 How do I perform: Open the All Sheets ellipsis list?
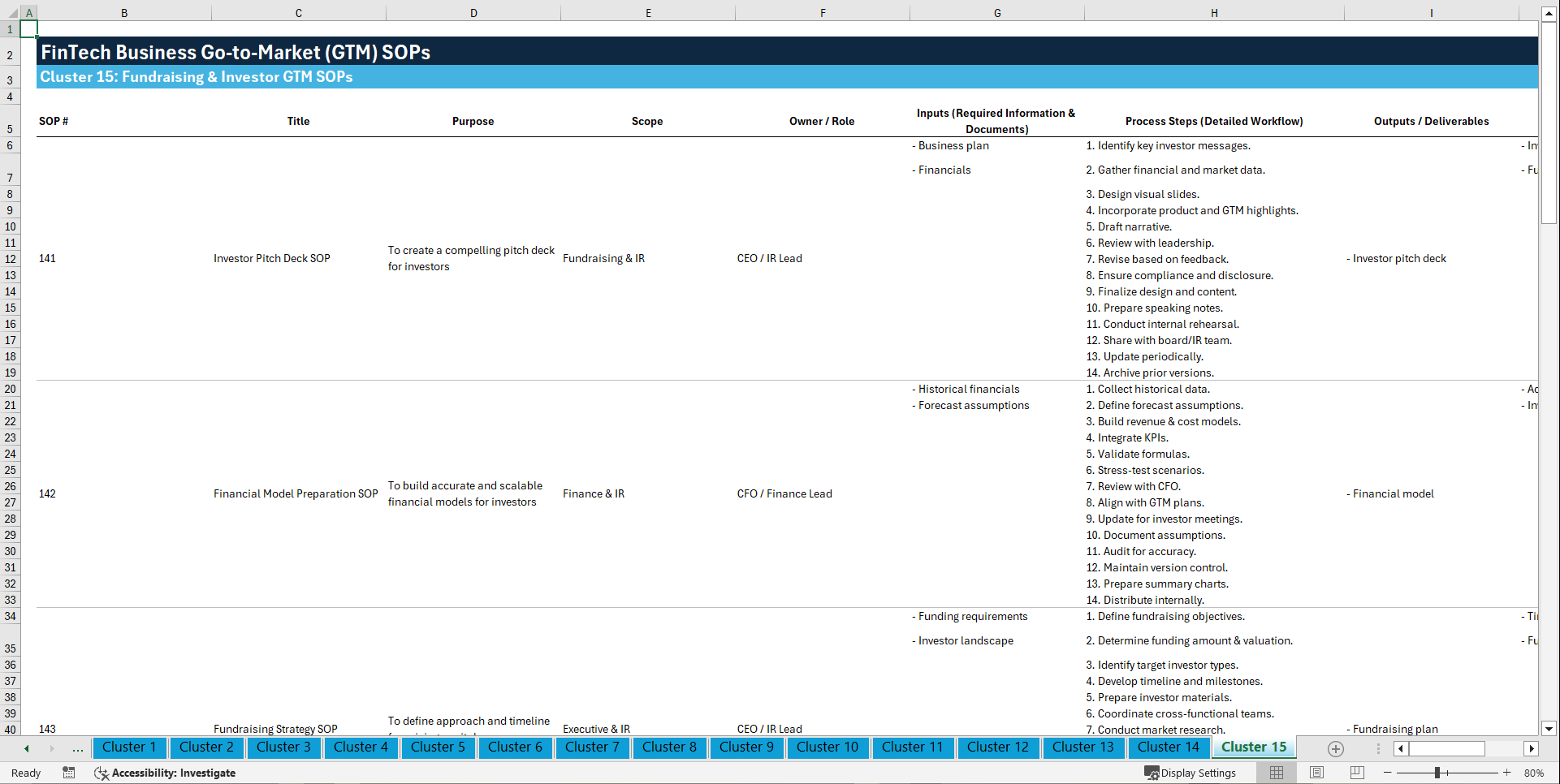click(78, 748)
